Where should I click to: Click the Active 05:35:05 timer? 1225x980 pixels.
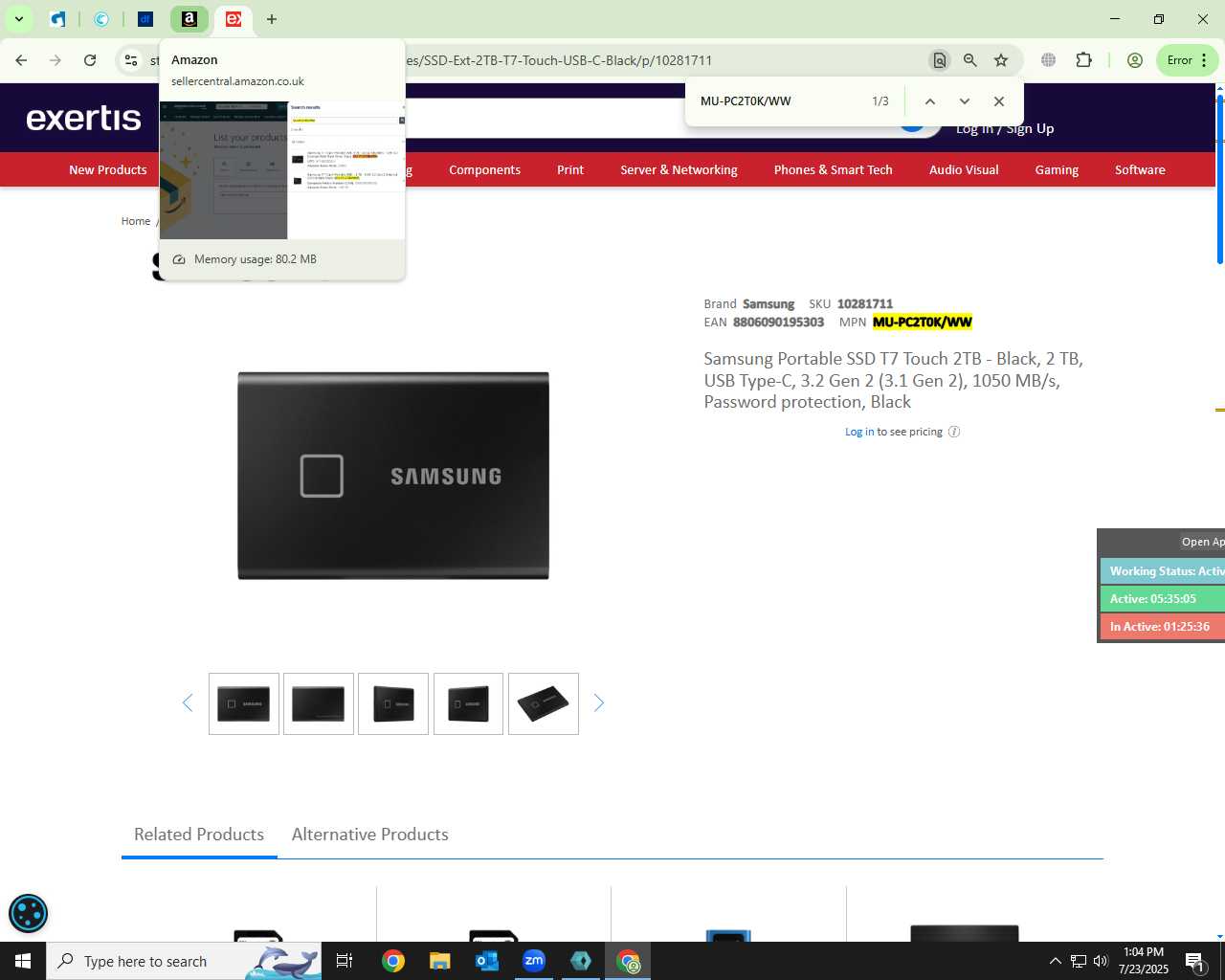coord(1163,599)
